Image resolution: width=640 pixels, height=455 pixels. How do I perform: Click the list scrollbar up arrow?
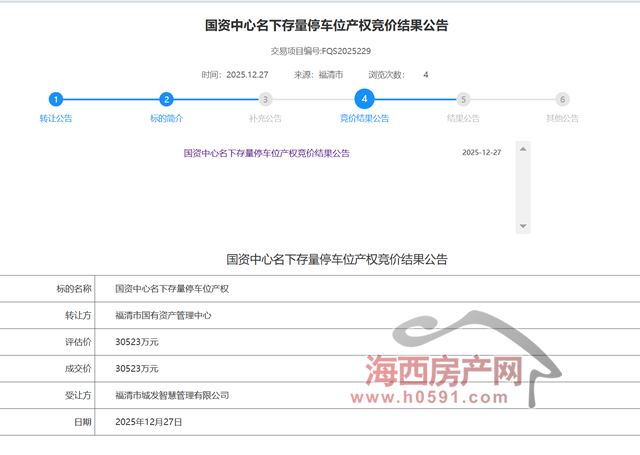(522, 148)
